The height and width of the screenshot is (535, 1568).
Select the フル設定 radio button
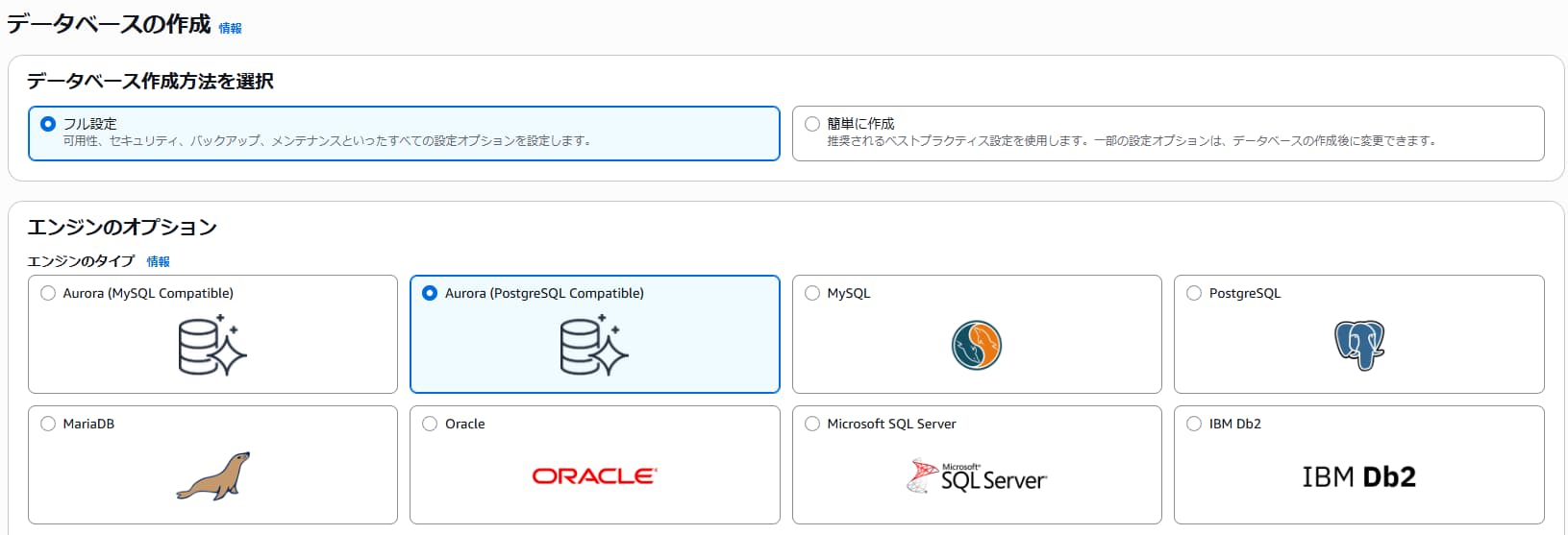point(48,124)
